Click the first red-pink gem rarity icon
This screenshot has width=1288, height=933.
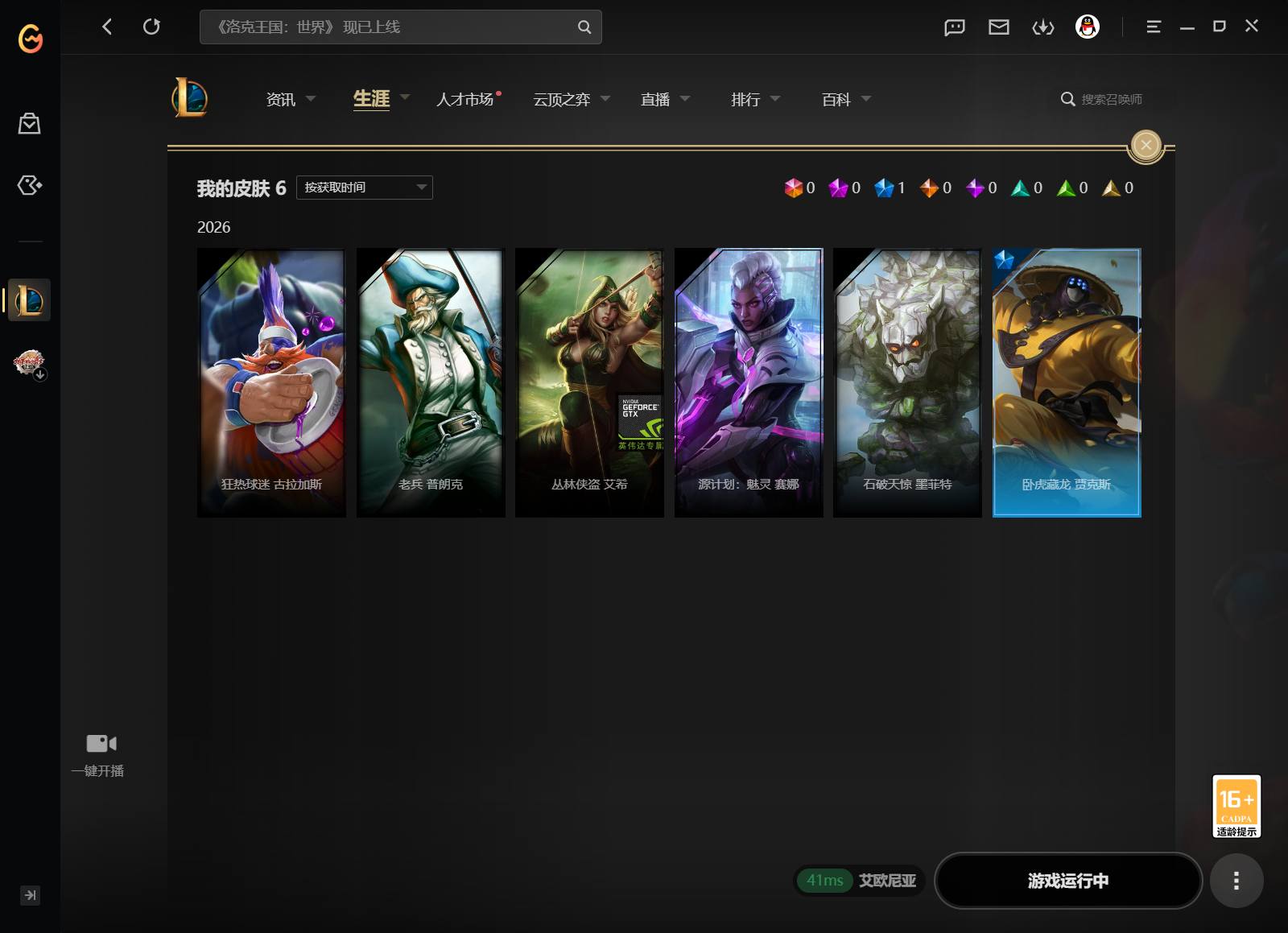point(794,188)
